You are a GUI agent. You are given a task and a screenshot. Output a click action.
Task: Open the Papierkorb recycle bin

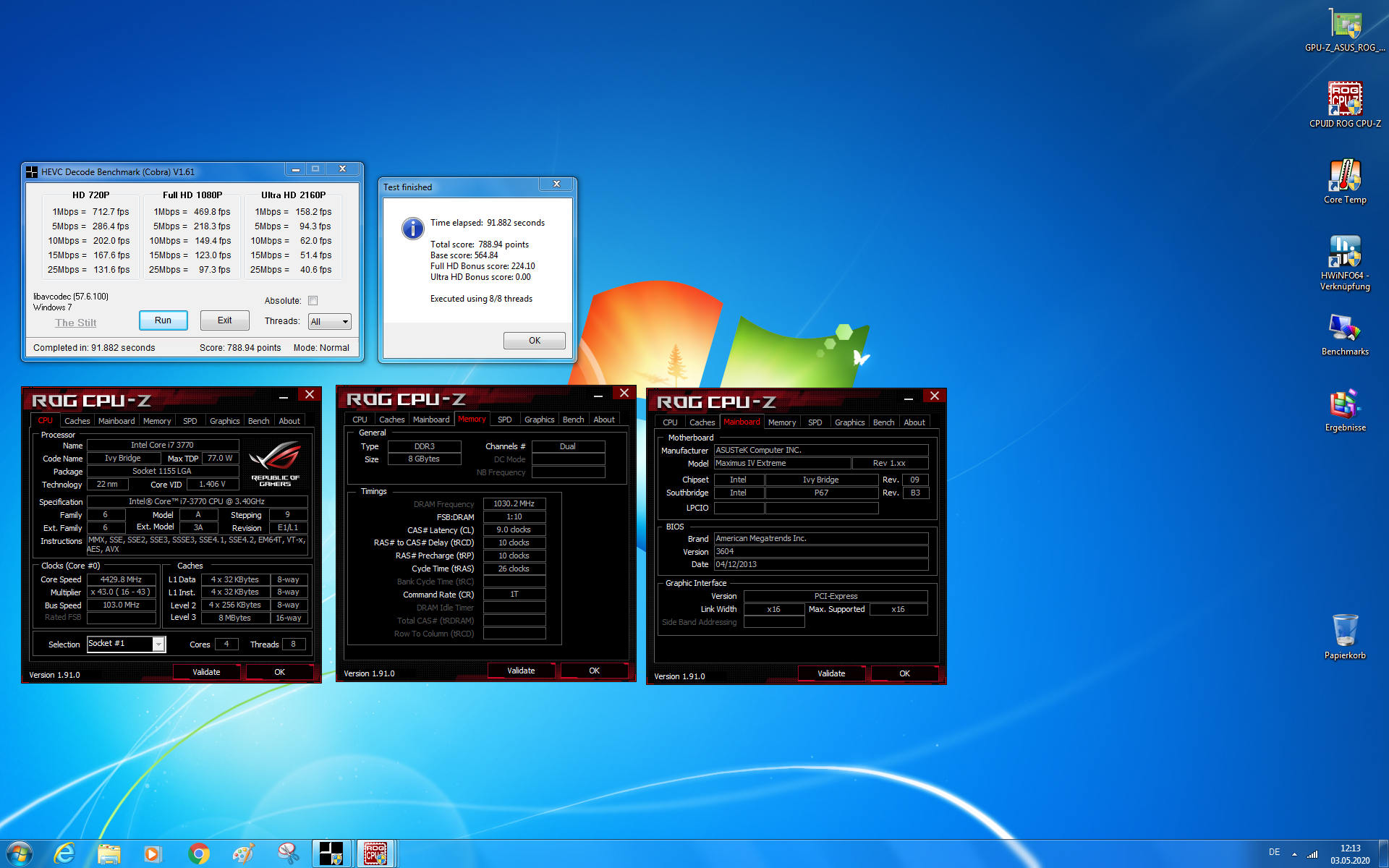1345,637
